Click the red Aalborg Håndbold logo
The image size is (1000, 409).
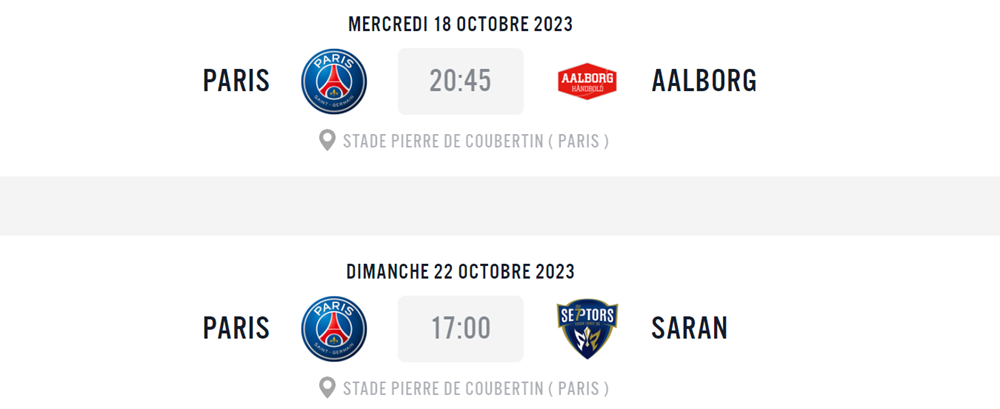tap(587, 81)
